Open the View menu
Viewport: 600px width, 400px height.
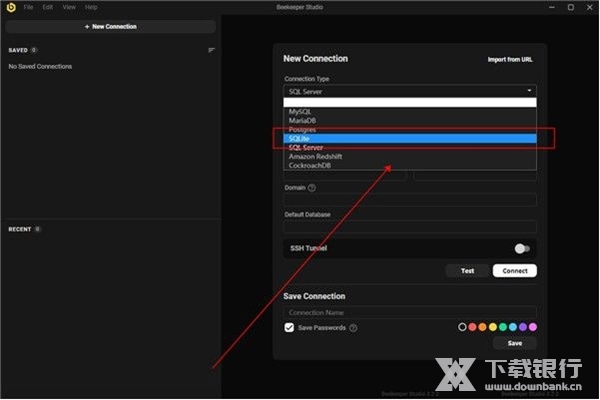(69, 7)
